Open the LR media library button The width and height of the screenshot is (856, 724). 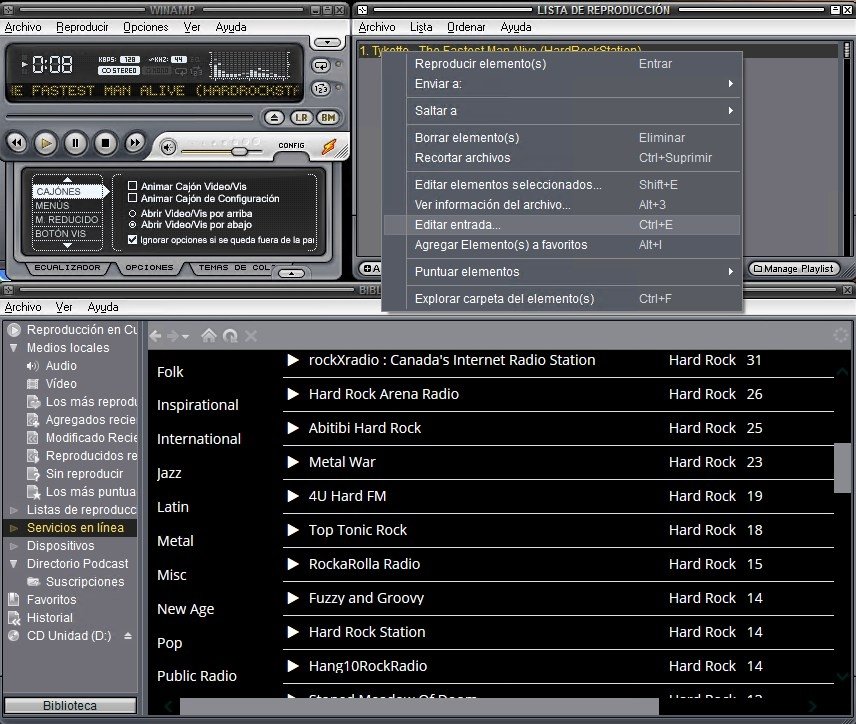(301, 117)
